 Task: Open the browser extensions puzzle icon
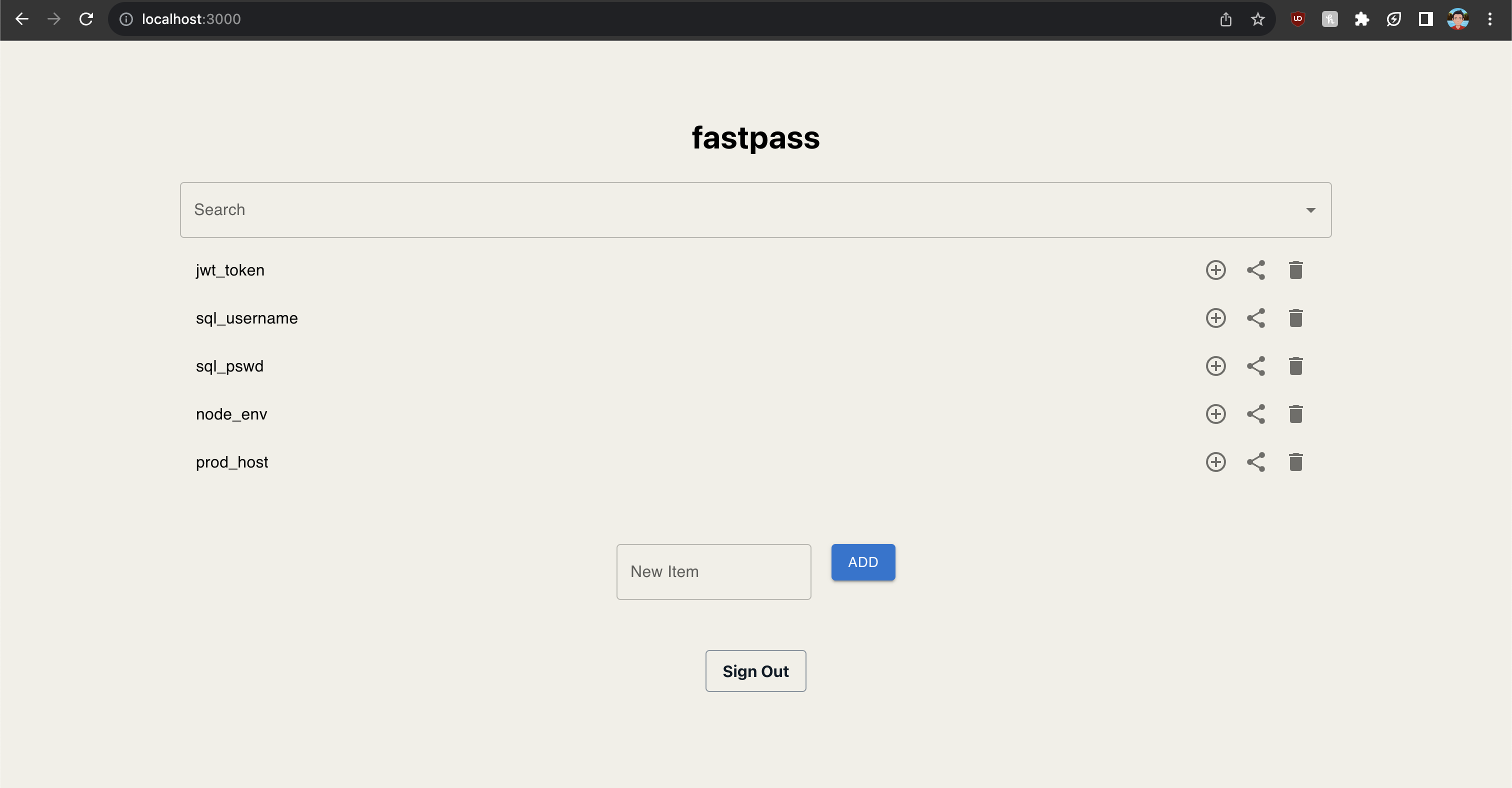(1361, 19)
